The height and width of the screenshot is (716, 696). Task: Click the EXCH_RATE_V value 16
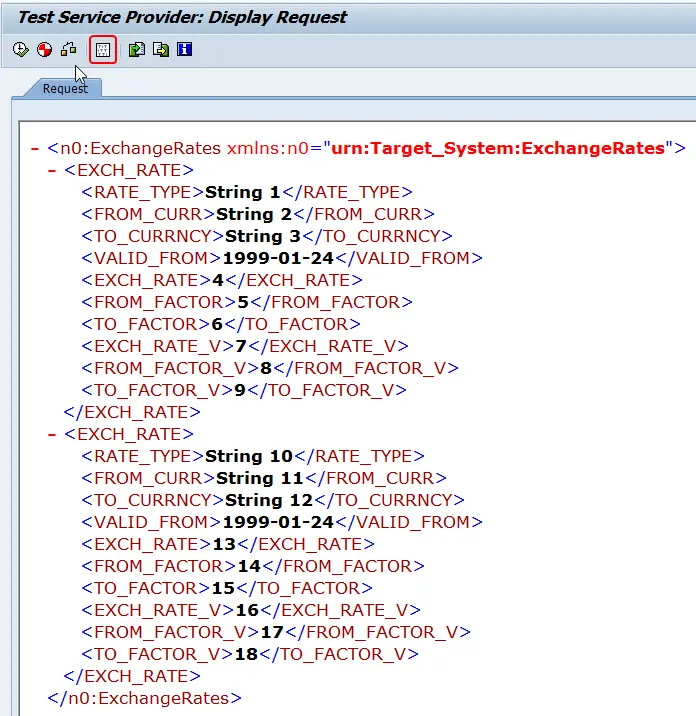[247, 610]
